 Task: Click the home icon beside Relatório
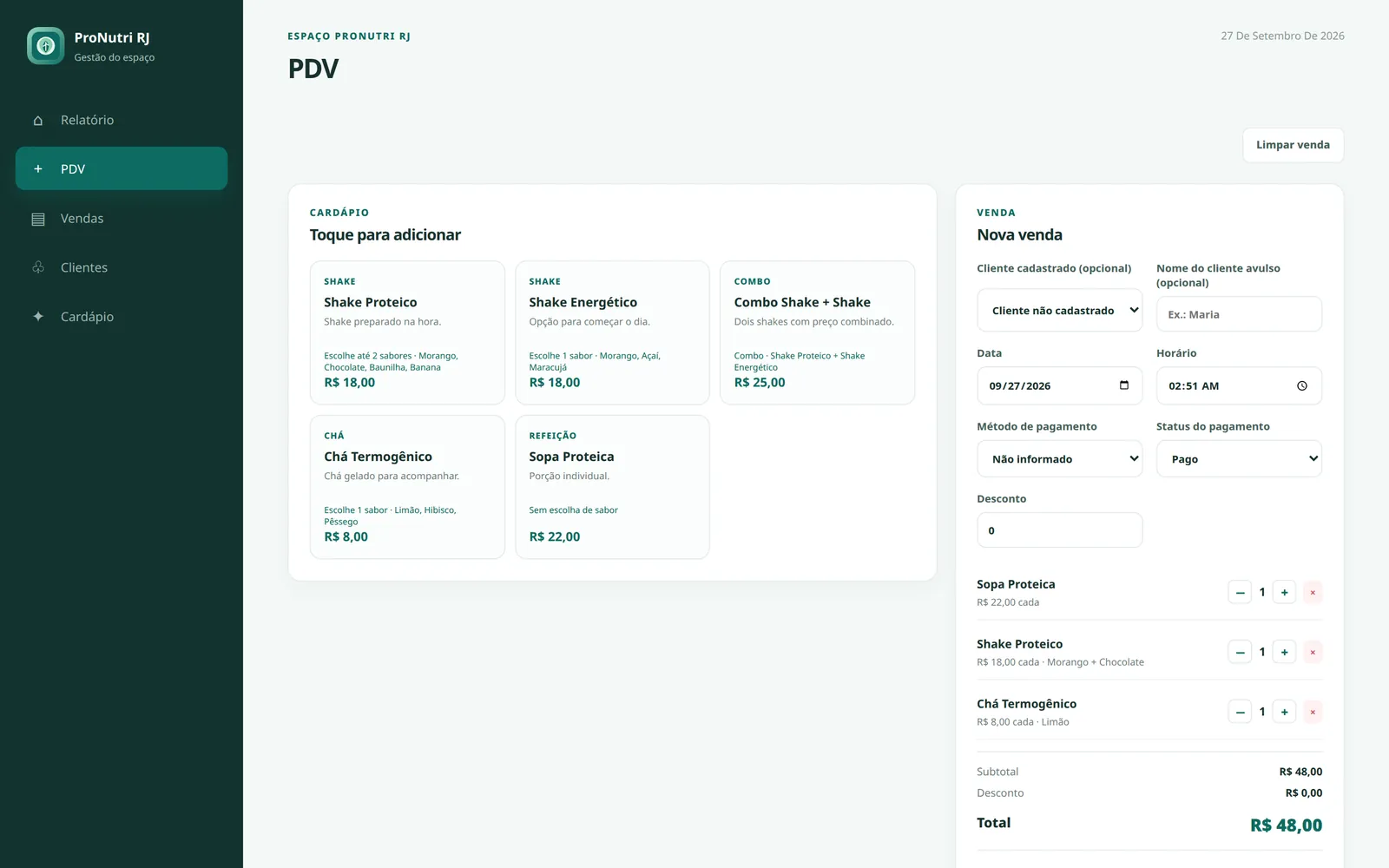[38, 121]
